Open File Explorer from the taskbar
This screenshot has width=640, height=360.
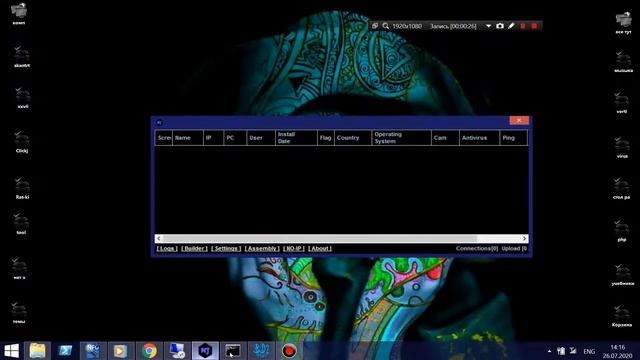tap(38, 351)
